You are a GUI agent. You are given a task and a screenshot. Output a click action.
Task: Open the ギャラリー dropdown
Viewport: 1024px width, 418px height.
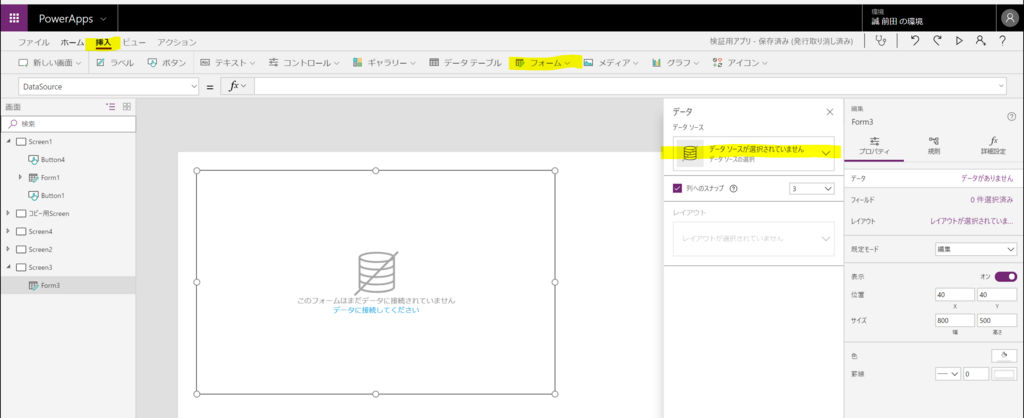384,63
